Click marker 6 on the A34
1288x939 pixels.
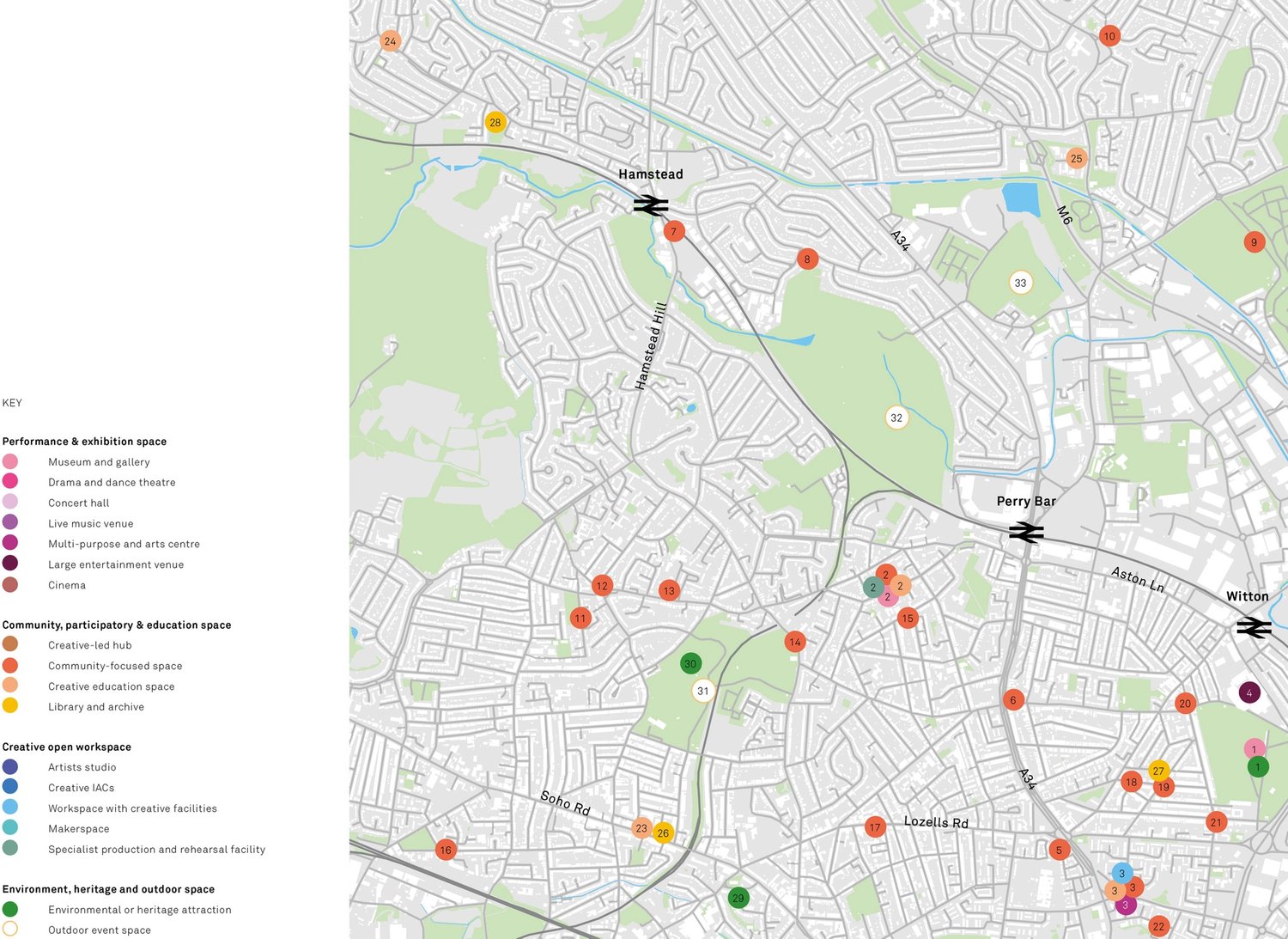point(1013,700)
